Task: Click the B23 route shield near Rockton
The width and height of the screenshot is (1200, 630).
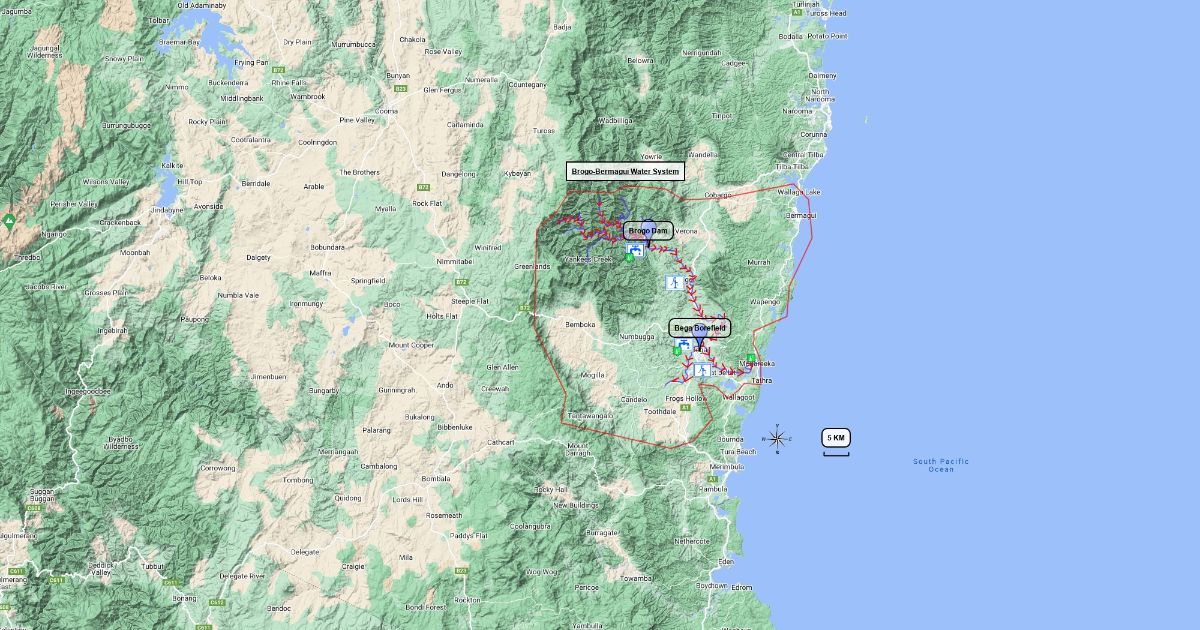Action: click(461, 570)
